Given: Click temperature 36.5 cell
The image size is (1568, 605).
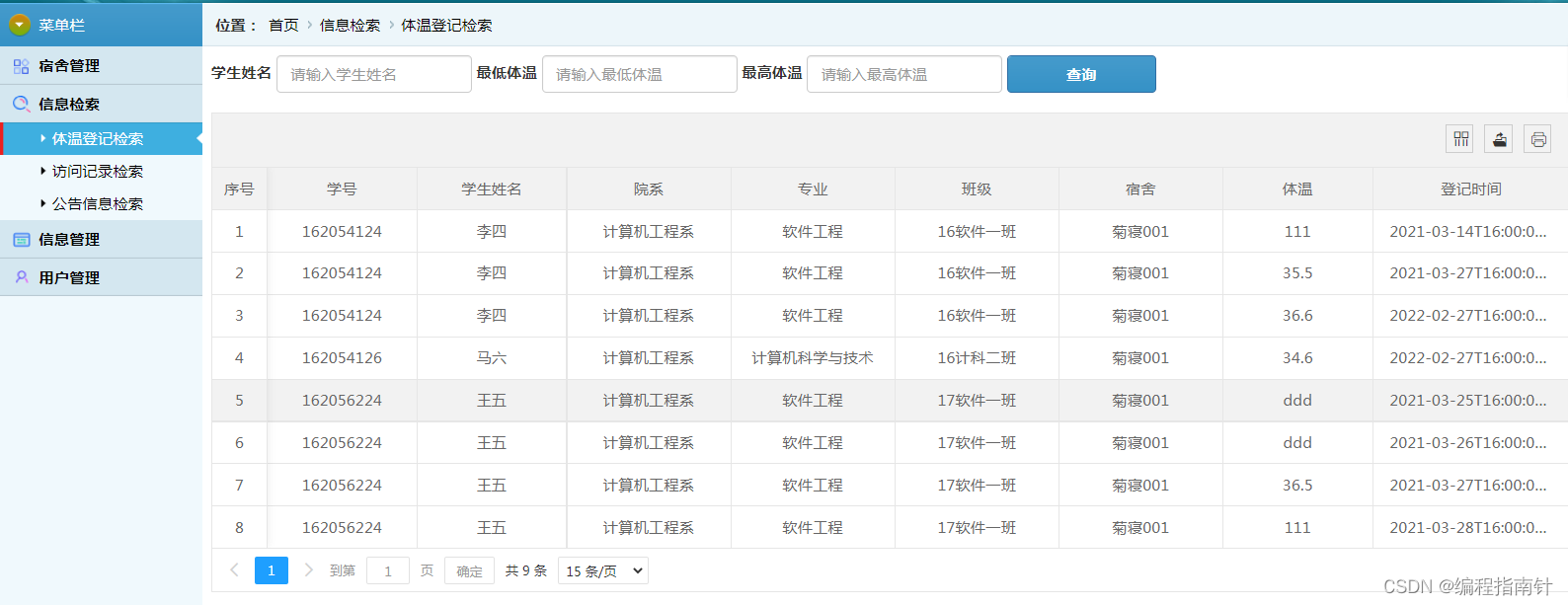Looking at the screenshot, I should coord(1297,486).
